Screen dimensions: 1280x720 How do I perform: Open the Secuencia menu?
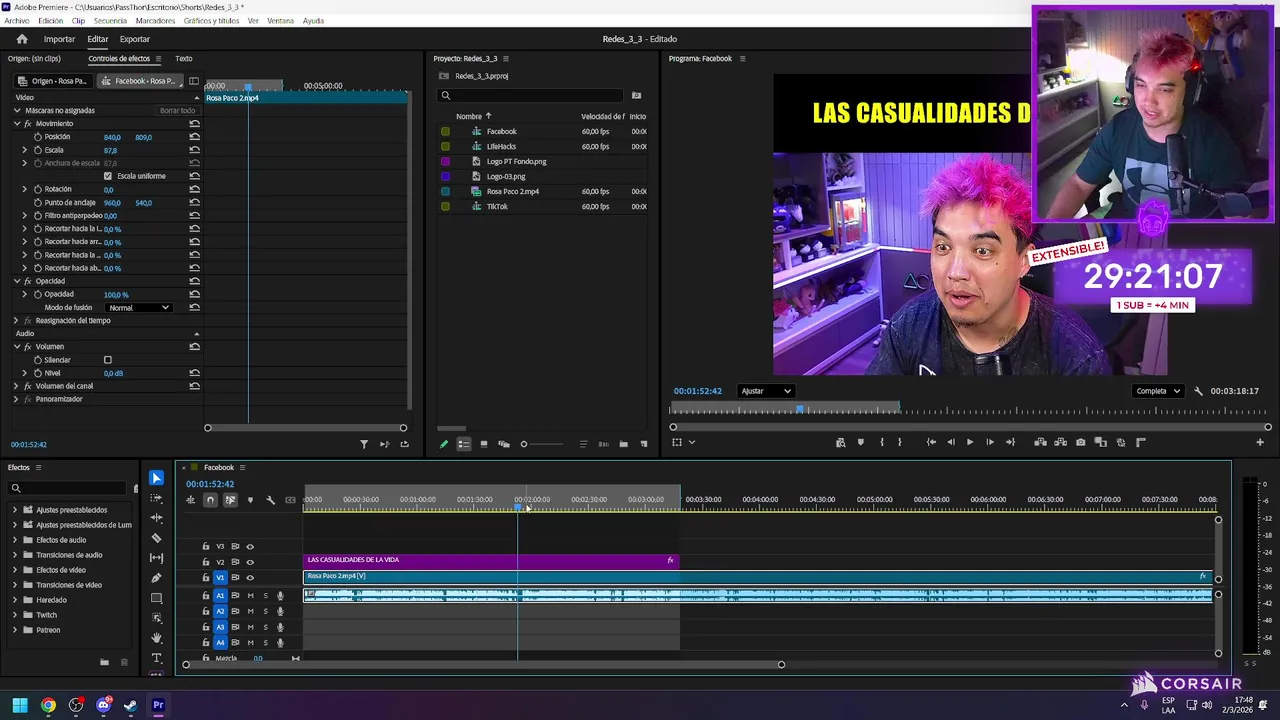pos(110,21)
